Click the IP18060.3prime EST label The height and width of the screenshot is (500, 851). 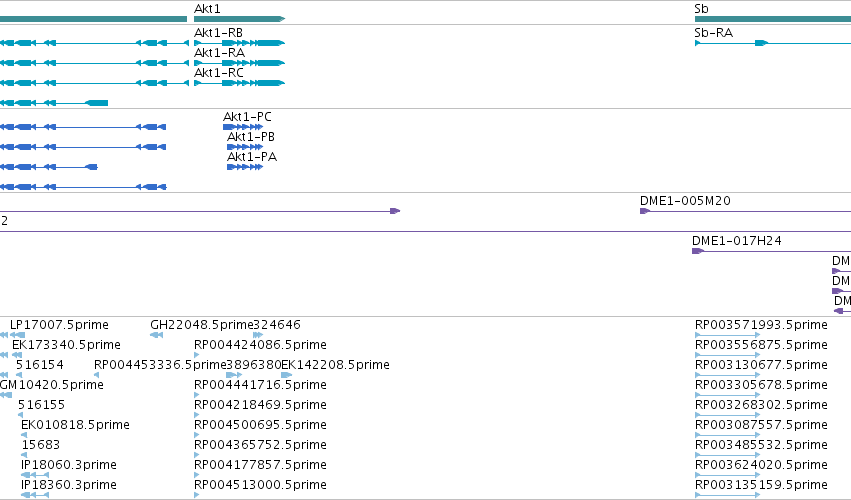69,465
